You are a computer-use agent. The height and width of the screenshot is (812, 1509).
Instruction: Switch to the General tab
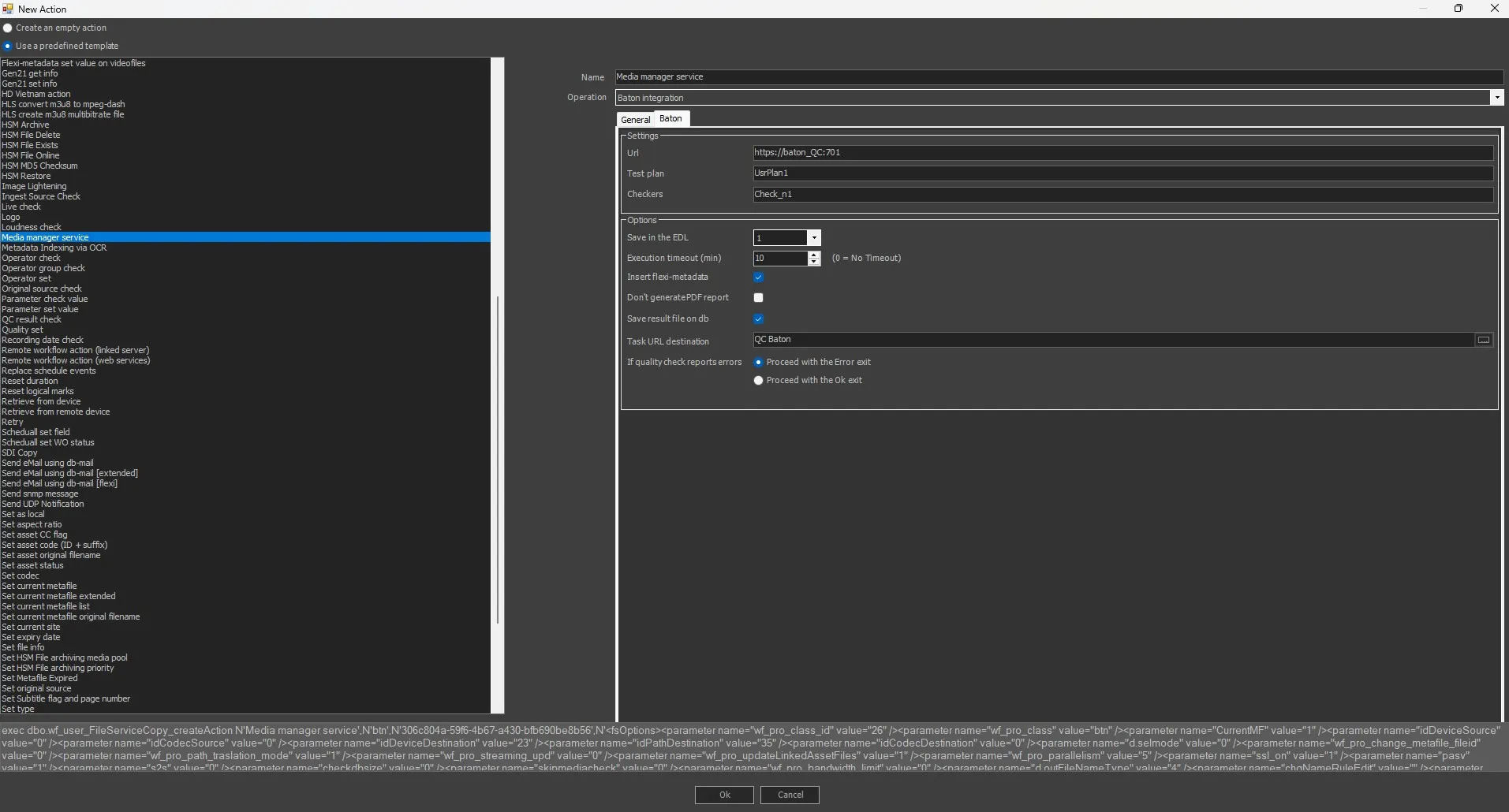(635, 120)
